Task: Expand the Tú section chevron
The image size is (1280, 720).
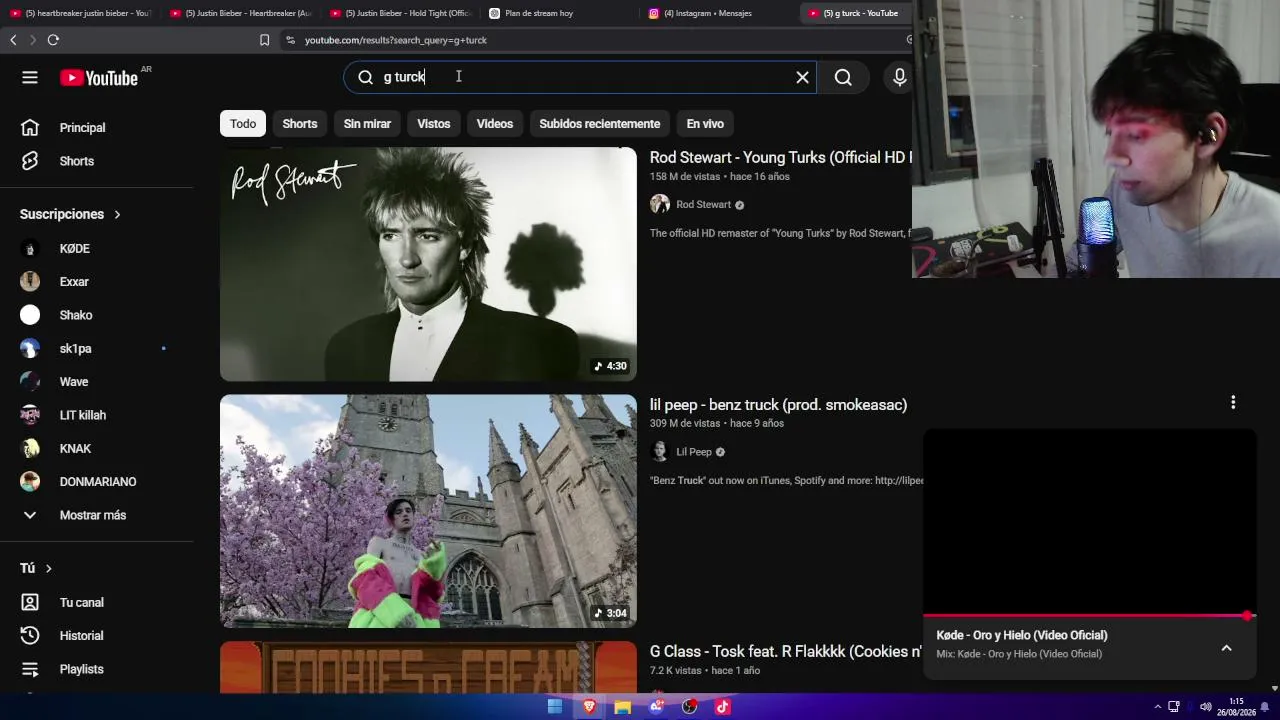Action: tap(48, 568)
